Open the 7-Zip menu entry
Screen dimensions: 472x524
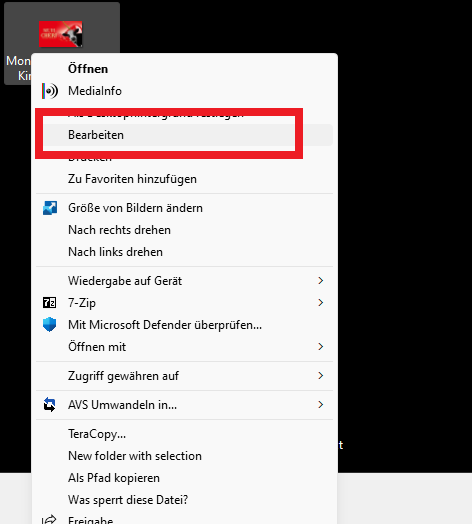click(x=82, y=303)
